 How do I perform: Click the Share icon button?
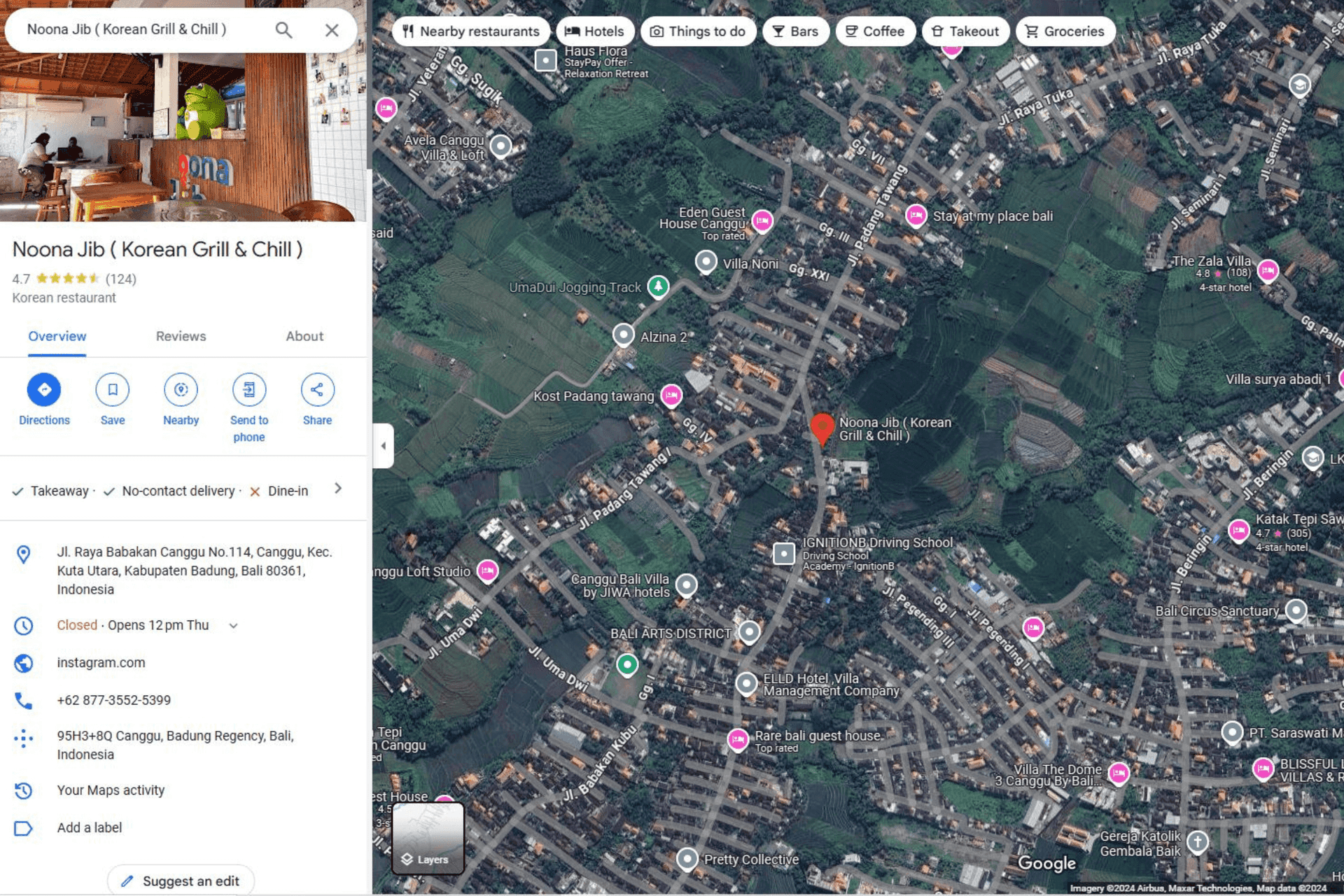click(x=317, y=390)
